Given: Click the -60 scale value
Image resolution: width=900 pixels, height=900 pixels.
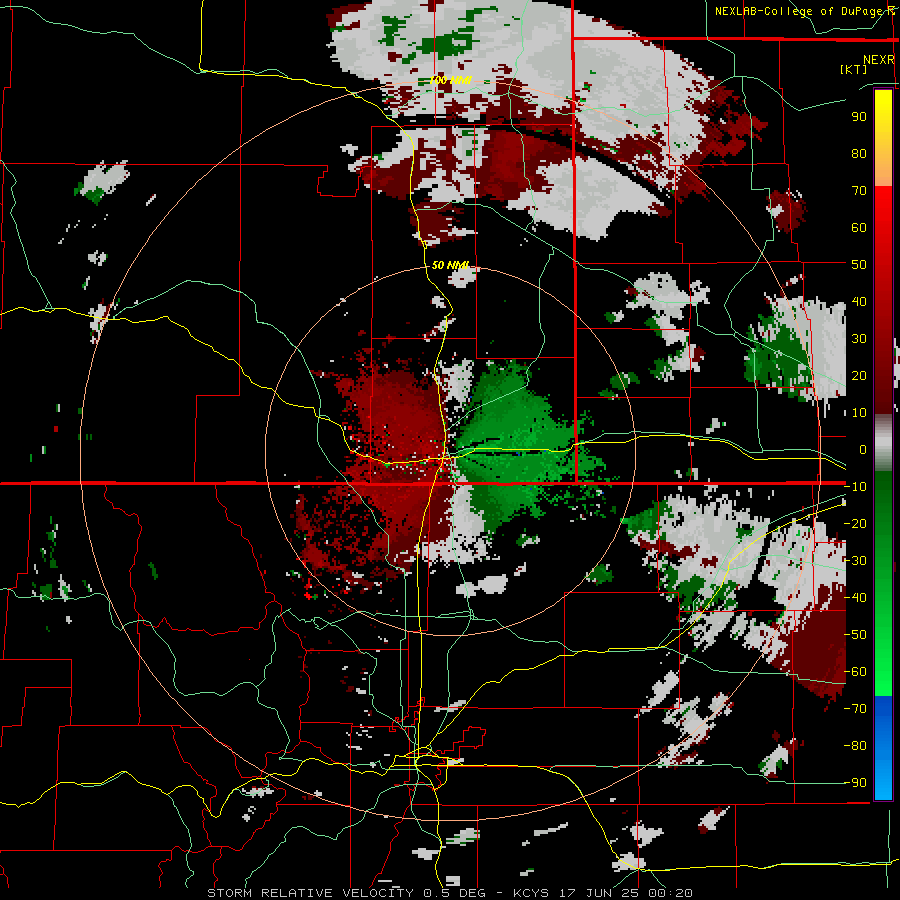Looking at the screenshot, I should pos(855,672).
